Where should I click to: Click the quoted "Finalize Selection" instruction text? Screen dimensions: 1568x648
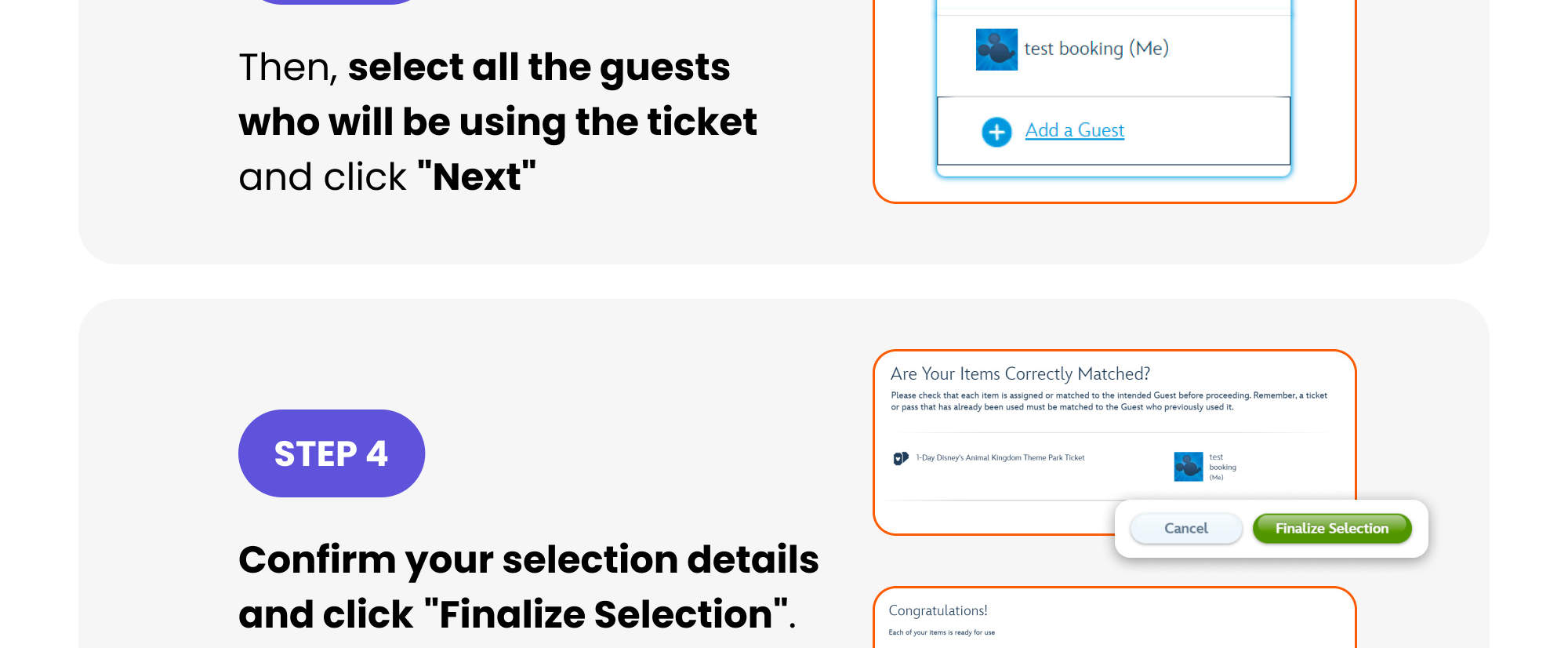[605, 614]
